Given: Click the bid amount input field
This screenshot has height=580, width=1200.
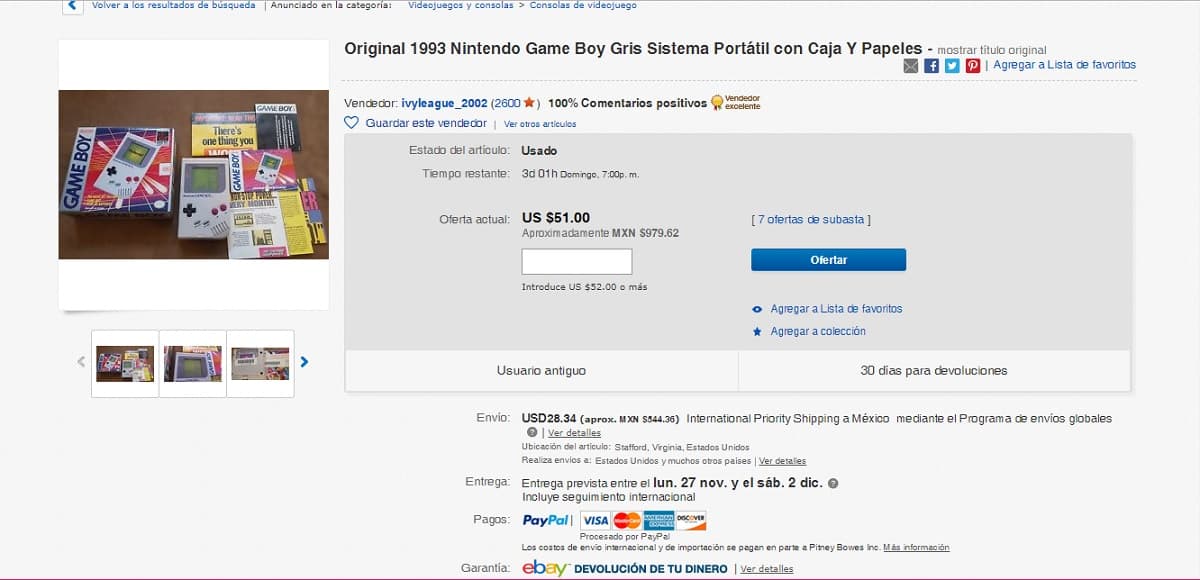Looking at the screenshot, I should [577, 262].
